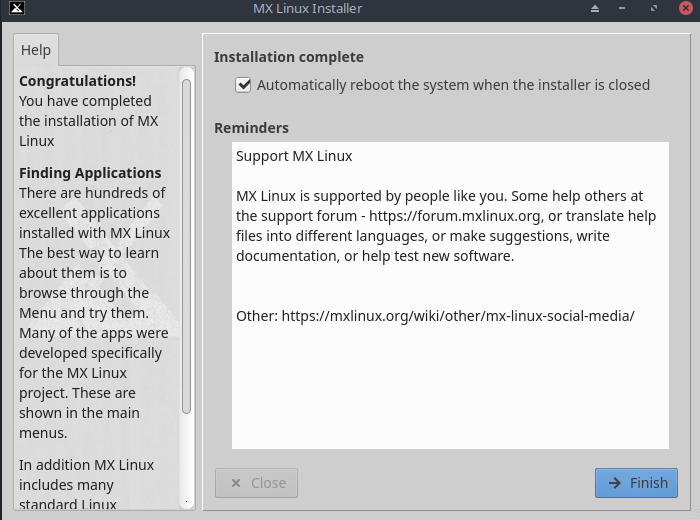Click the 'MX Linux Installer' window title
700x520 pixels.
[x=308, y=8]
